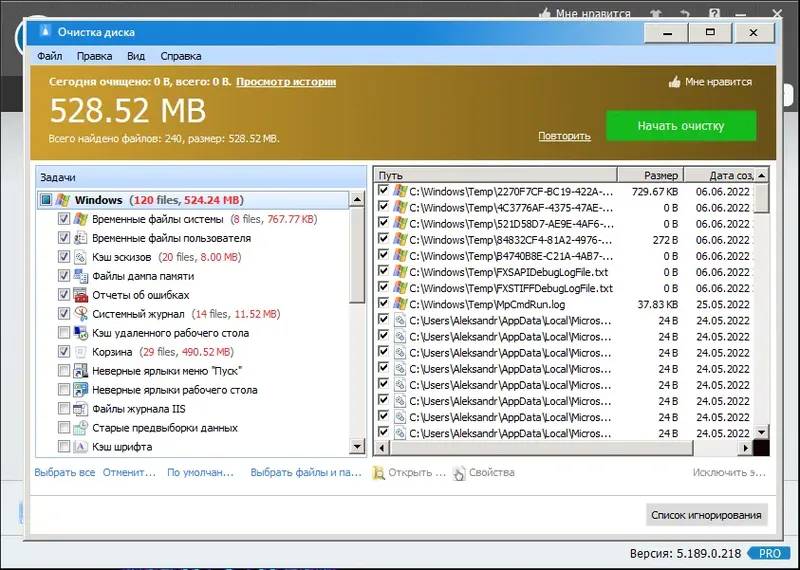This screenshot has height=570, width=800.
Task: Sort file list by the 'Путь' column
Action: [496, 175]
